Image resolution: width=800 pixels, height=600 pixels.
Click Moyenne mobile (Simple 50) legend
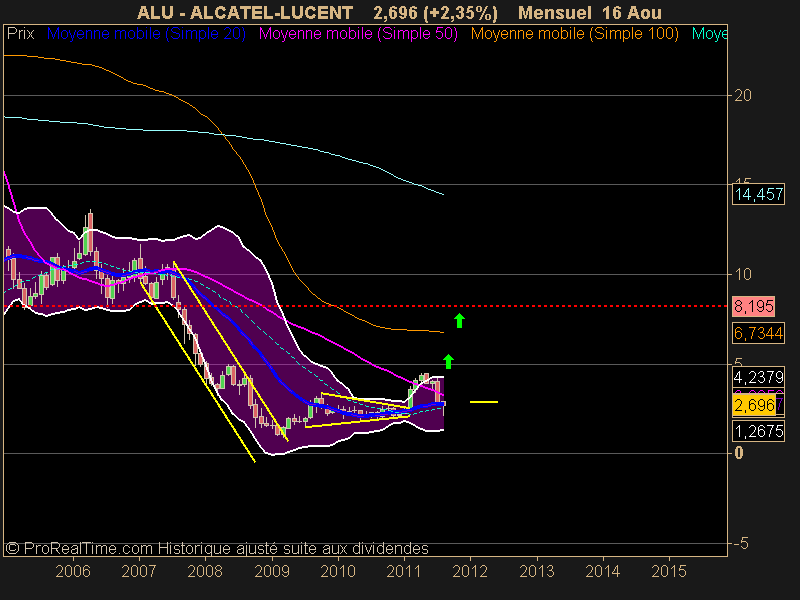coord(358,34)
